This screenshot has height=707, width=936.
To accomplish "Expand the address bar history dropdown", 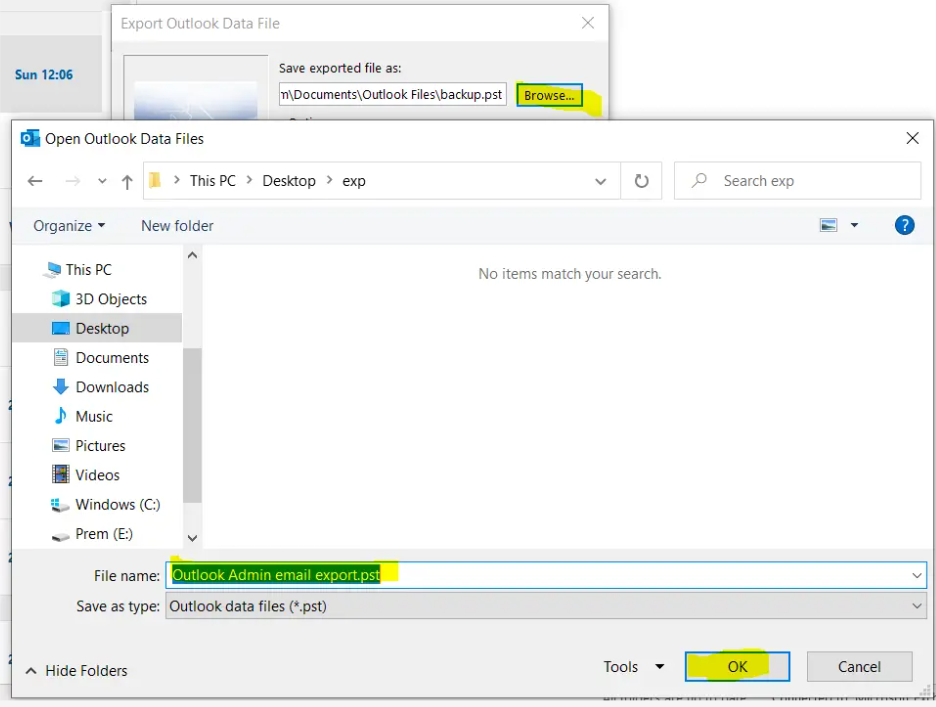I will point(601,181).
